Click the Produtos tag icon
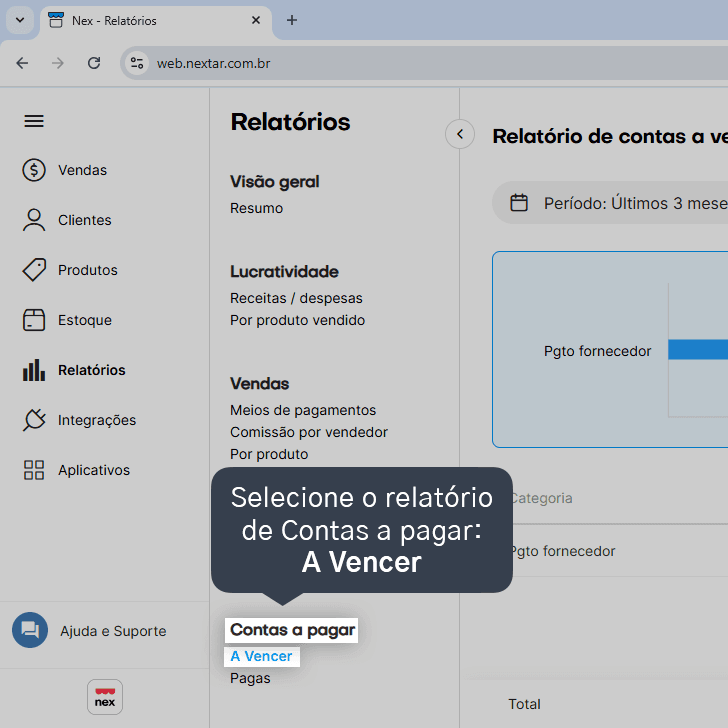Image resolution: width=728 pixels, height=728 pixels. (34, 270)
